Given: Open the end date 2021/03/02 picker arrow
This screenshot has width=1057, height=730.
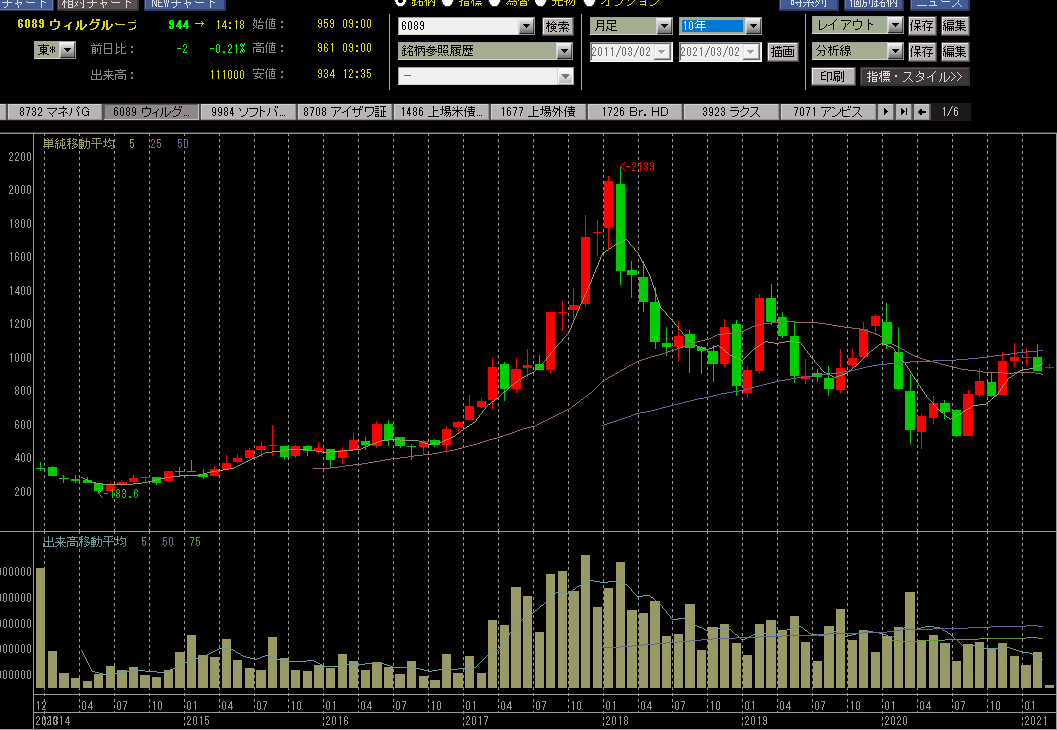Looking at the screenshot, I should tap(752, 52).
